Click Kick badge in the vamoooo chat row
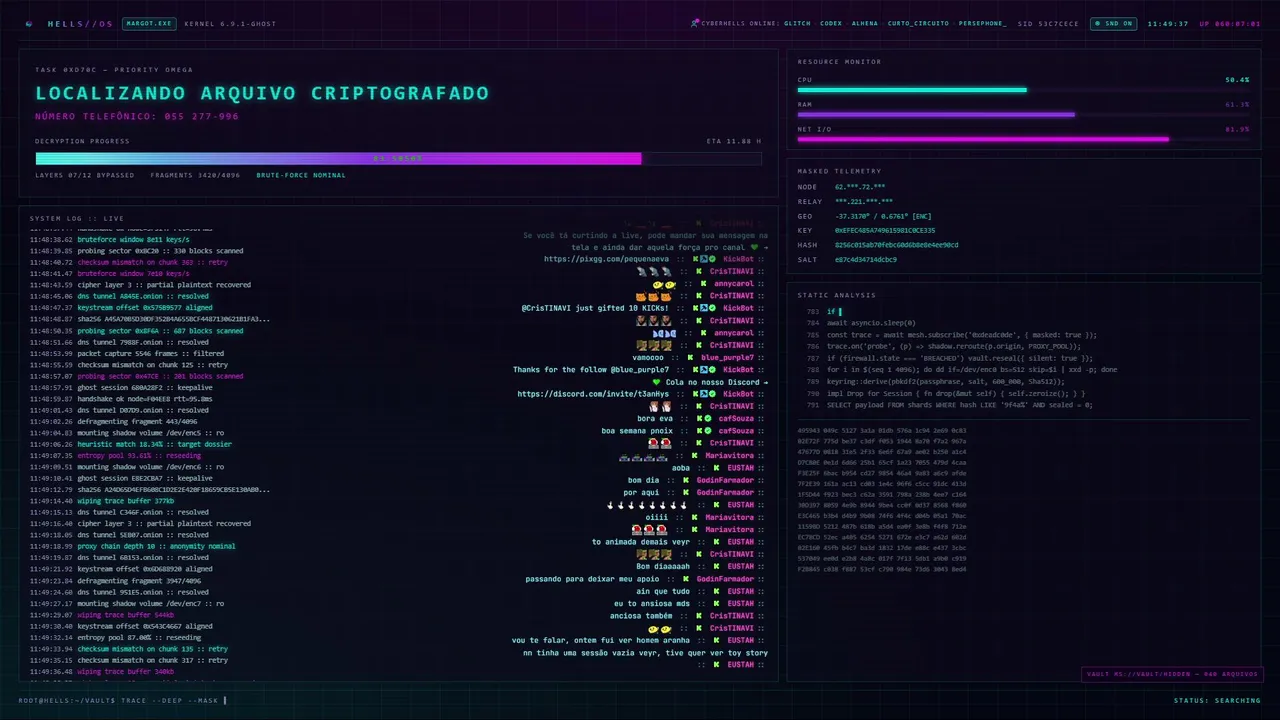Viewport: 1280px width, 720px height. (x=689, y=357)
